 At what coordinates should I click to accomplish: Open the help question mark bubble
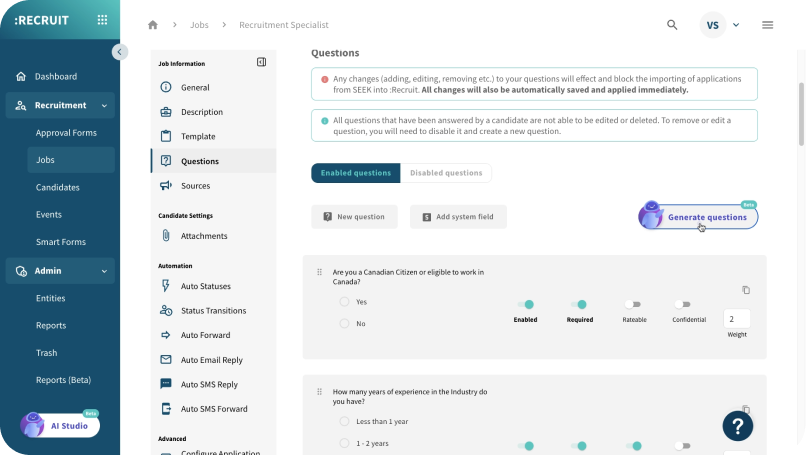(x=738, y=426)
